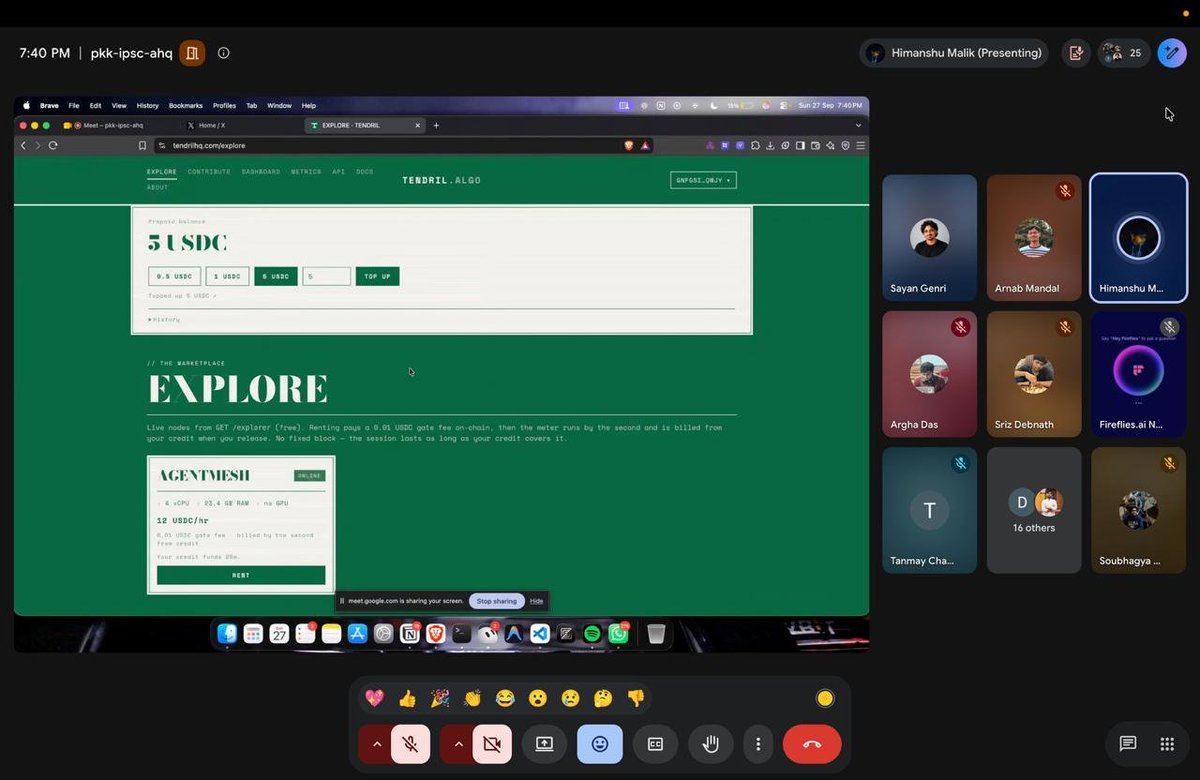The width and height of the screenshot is (1200, 780).
Task: Open CONTRIBUTE link in Tendril nav
Action: [x=209, y=172]
